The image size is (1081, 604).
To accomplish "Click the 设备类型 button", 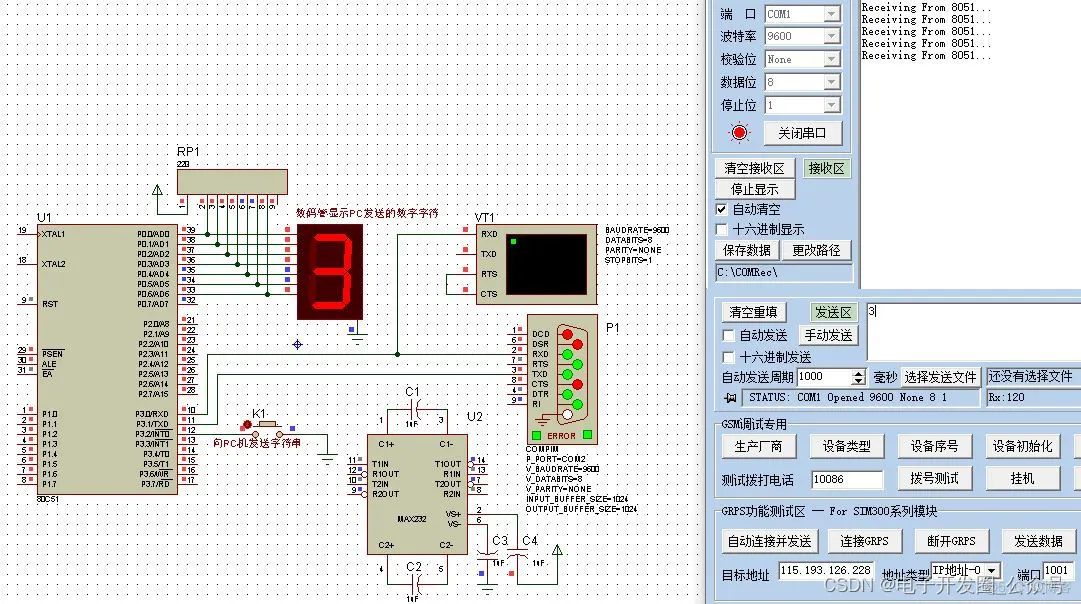I will [846, 446].
